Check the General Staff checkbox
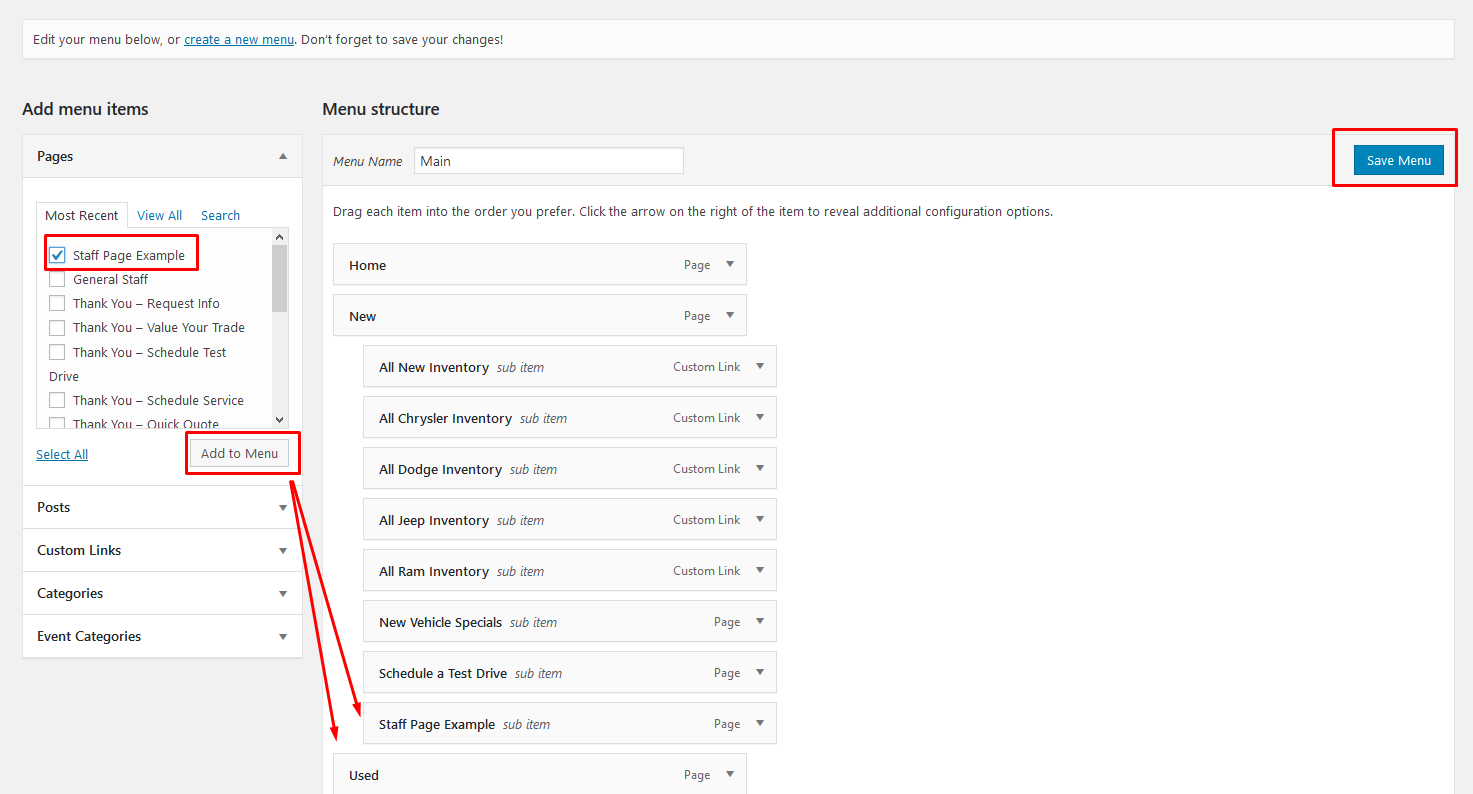1473x794 pixels. (57, 279)
